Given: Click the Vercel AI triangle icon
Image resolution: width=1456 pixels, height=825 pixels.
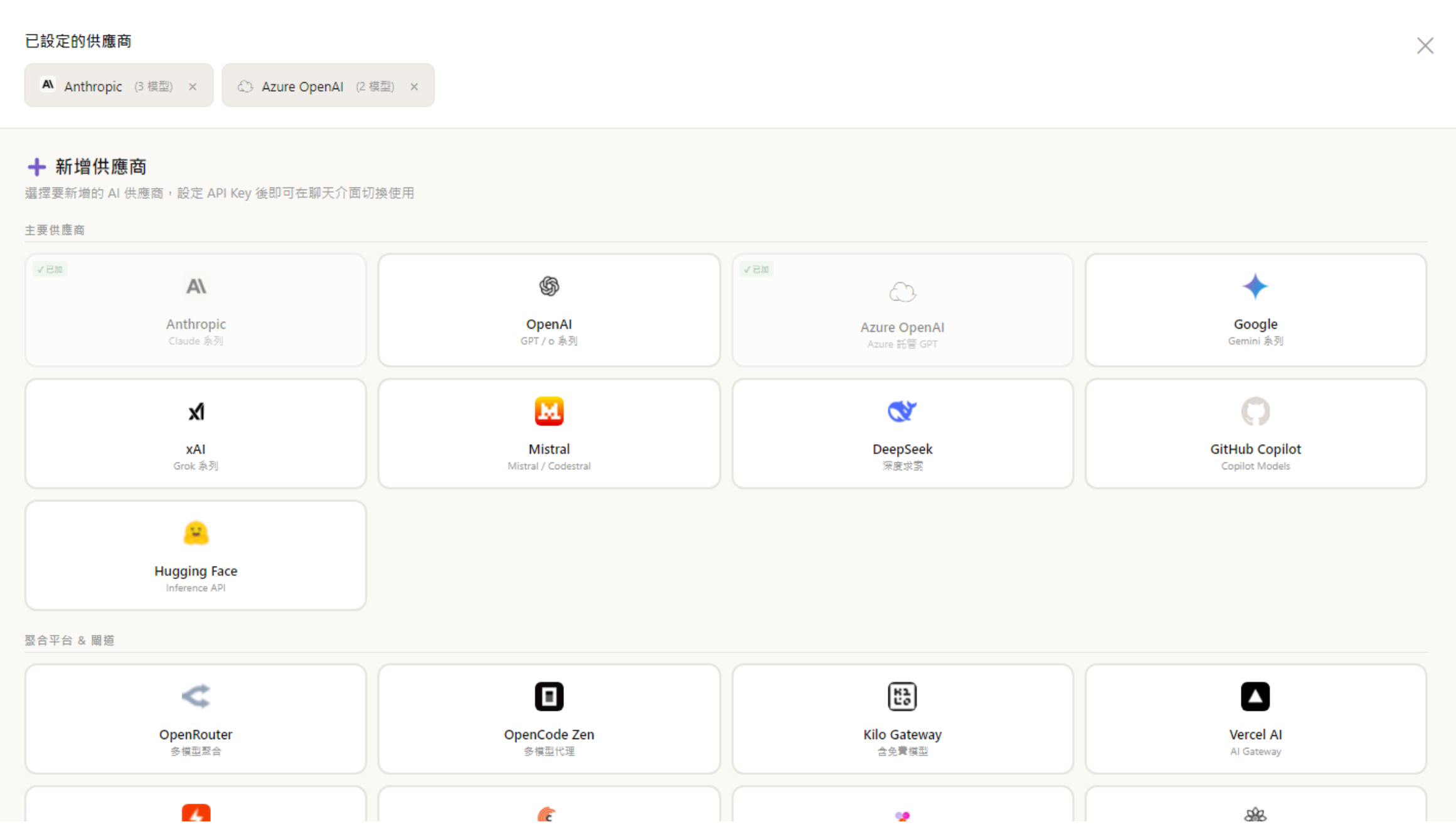Looking at the screenshot, I should [x=1255, y=696].
